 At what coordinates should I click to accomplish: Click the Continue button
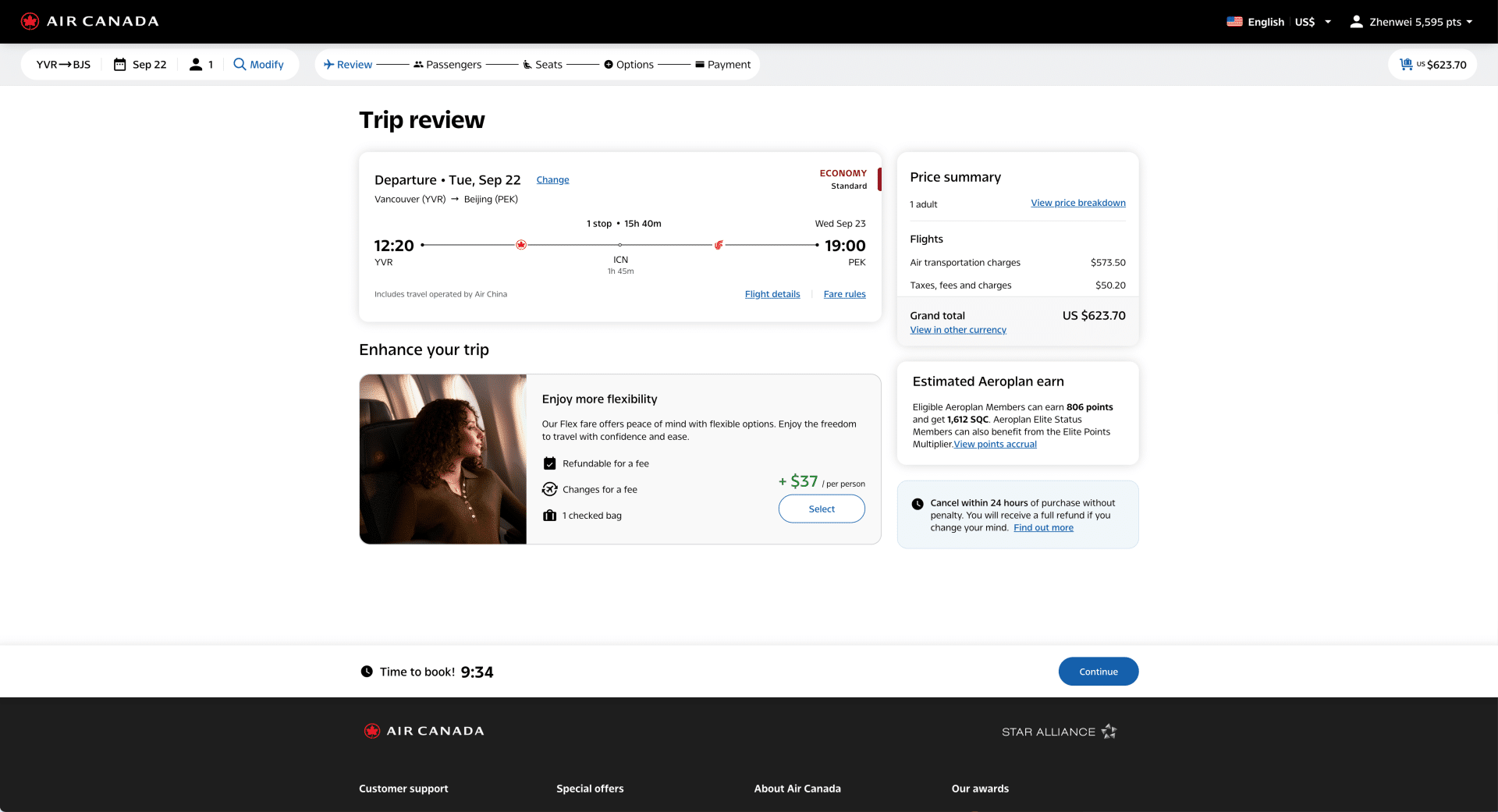(1099, 672)
